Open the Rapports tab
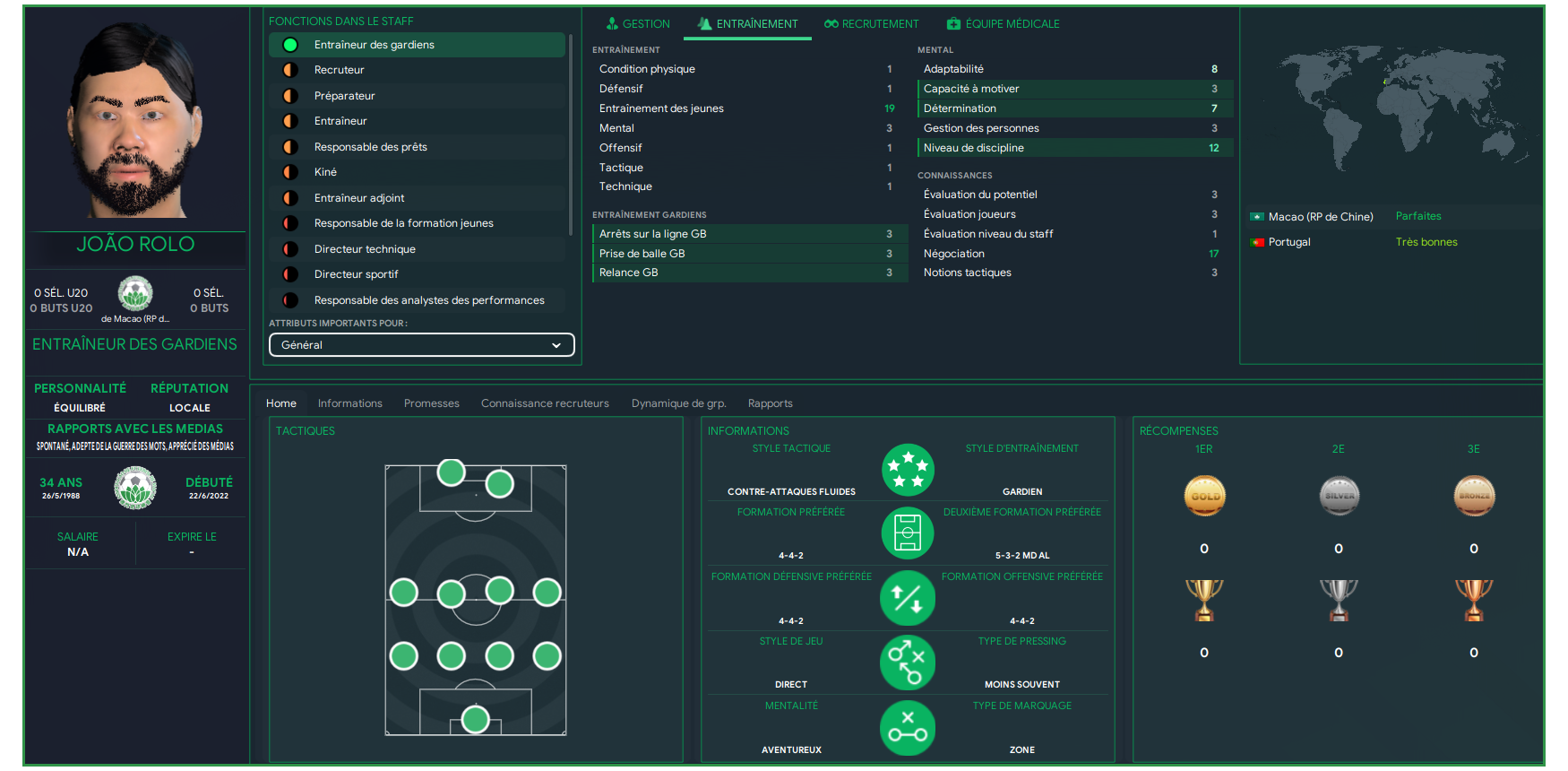 (x=771, y=403)
